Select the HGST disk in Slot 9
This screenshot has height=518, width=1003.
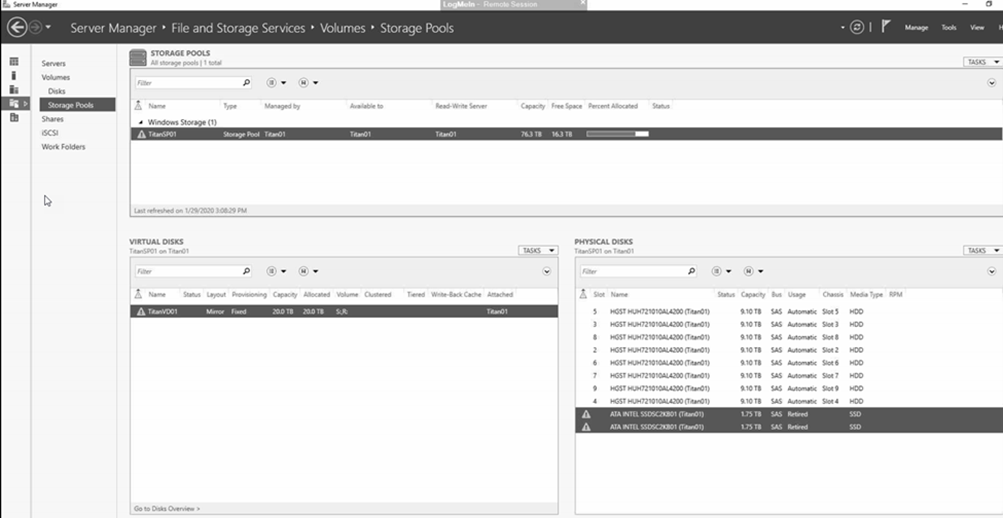[789, 388]
